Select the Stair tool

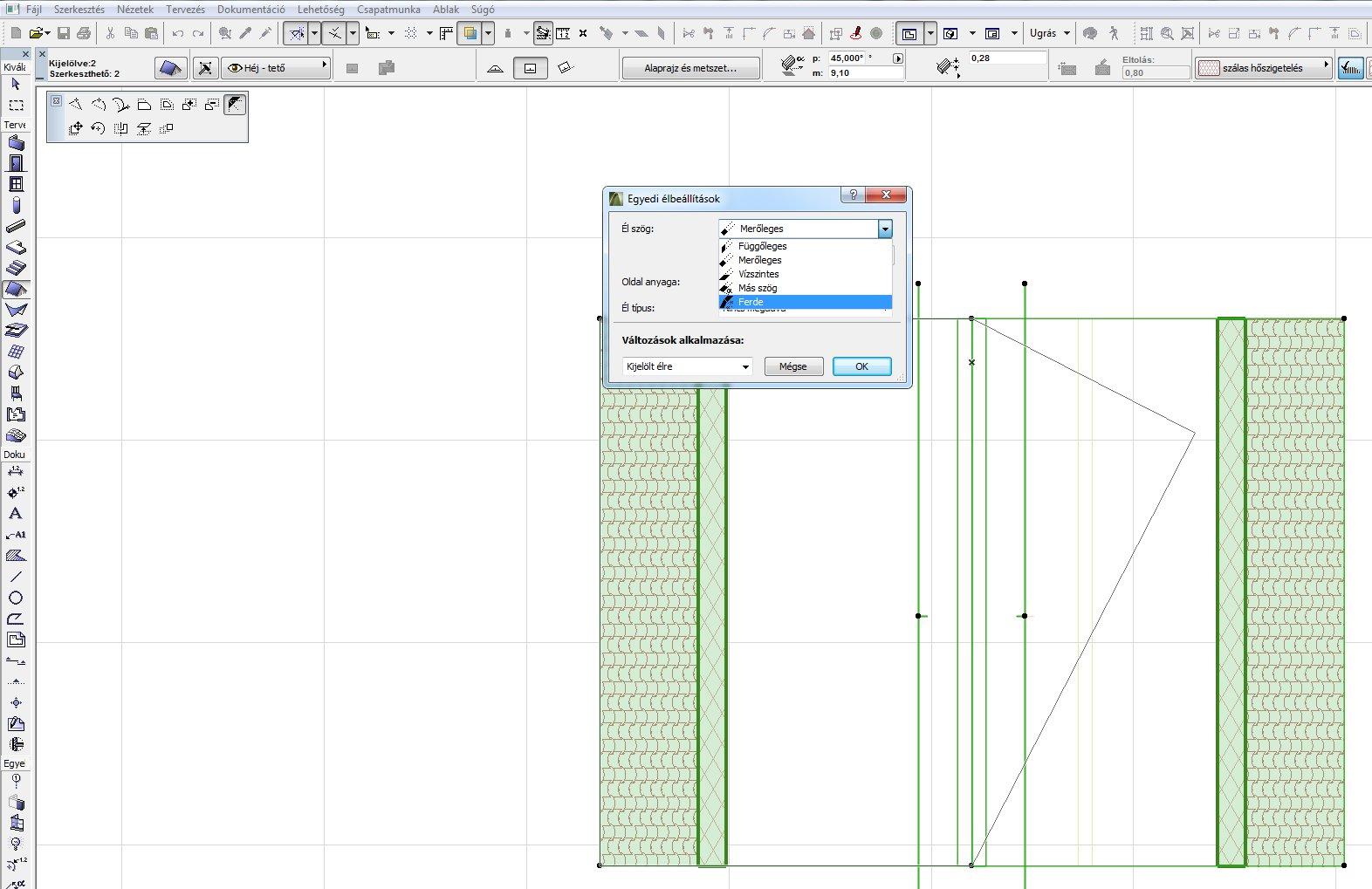tap(16, 267)
